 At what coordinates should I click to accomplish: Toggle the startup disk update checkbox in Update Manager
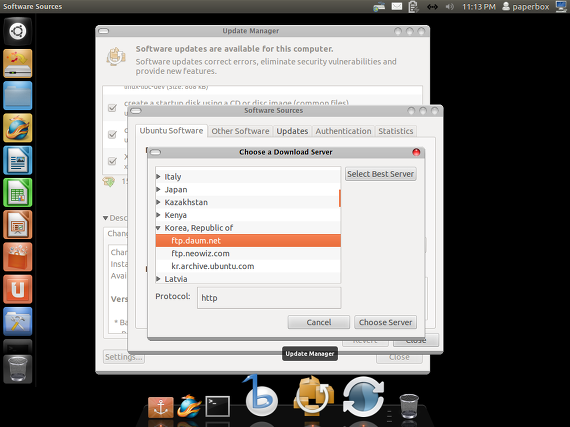(x=112, y=108)
